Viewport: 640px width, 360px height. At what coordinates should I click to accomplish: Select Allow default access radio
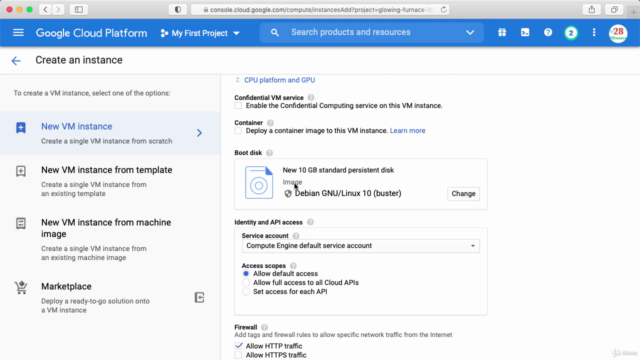[x=246, y=273]
